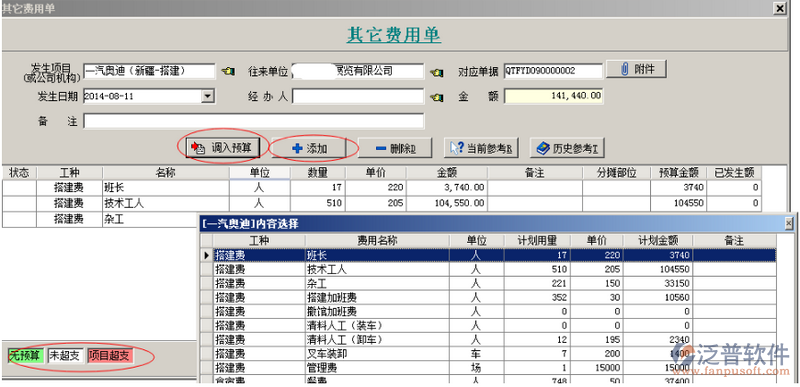
Task: Click the 往来单位 input field
Action: point(358,71)
